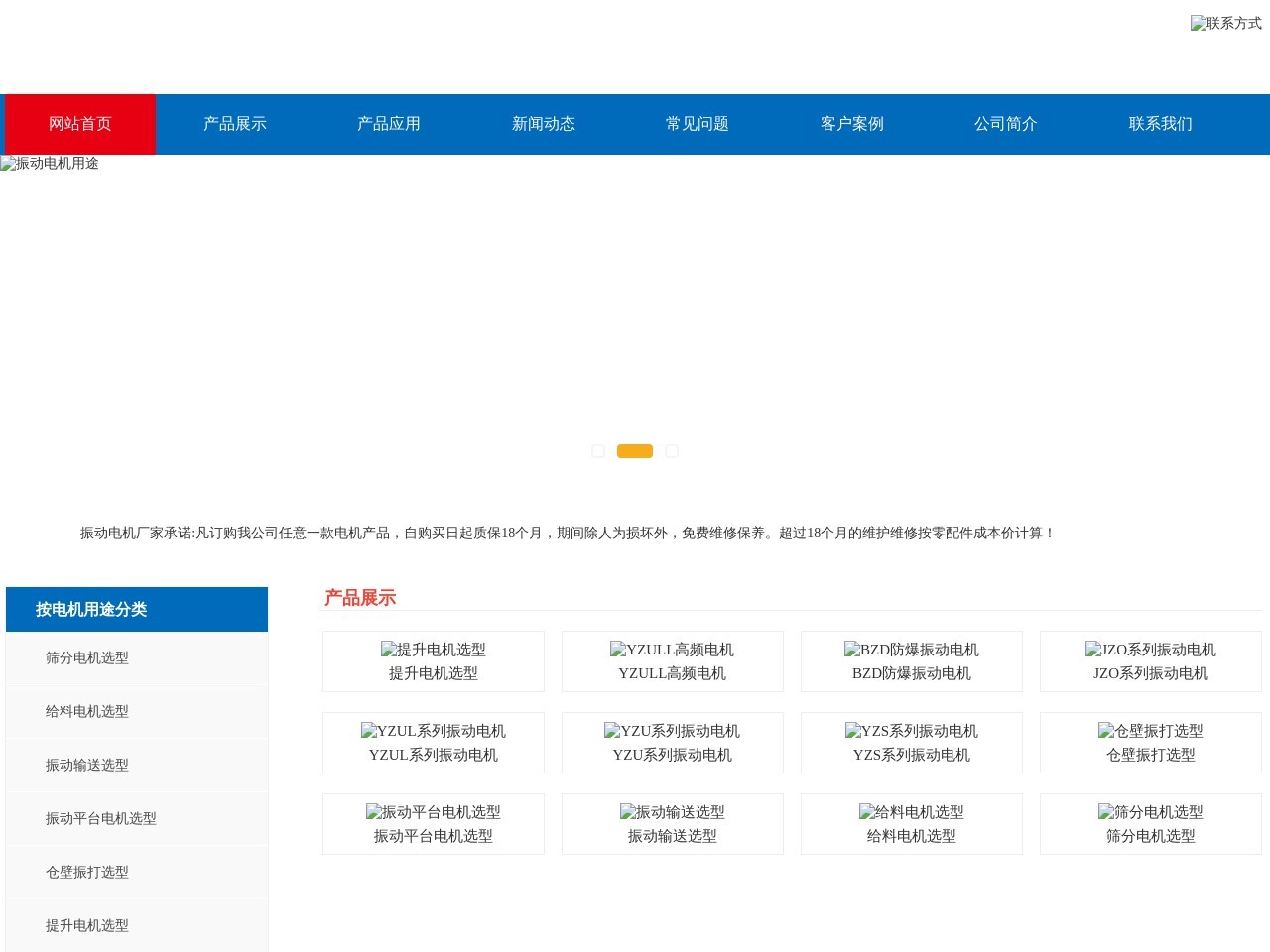Open 筛分电机选型 in the sidebar category list
This screenshot has width=1270, height=952.
coord(87,657)
